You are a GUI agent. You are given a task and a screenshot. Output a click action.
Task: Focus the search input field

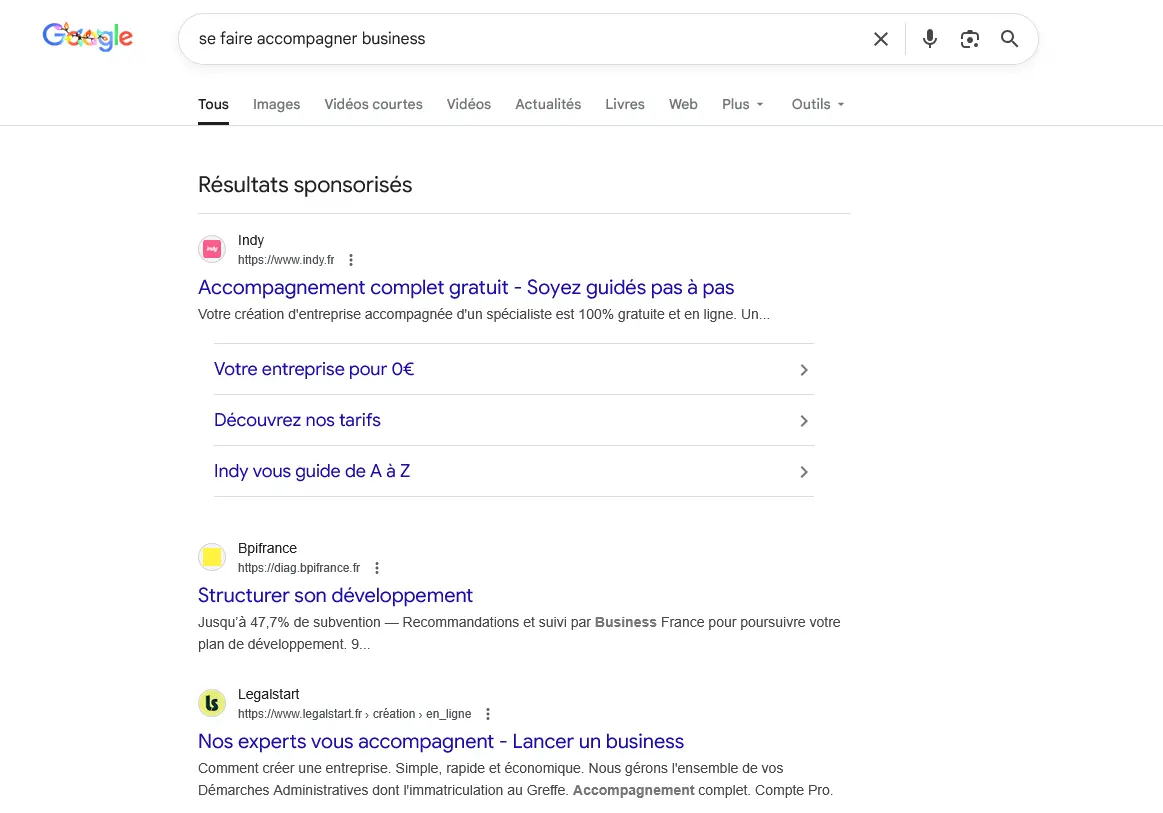[520, 39]
